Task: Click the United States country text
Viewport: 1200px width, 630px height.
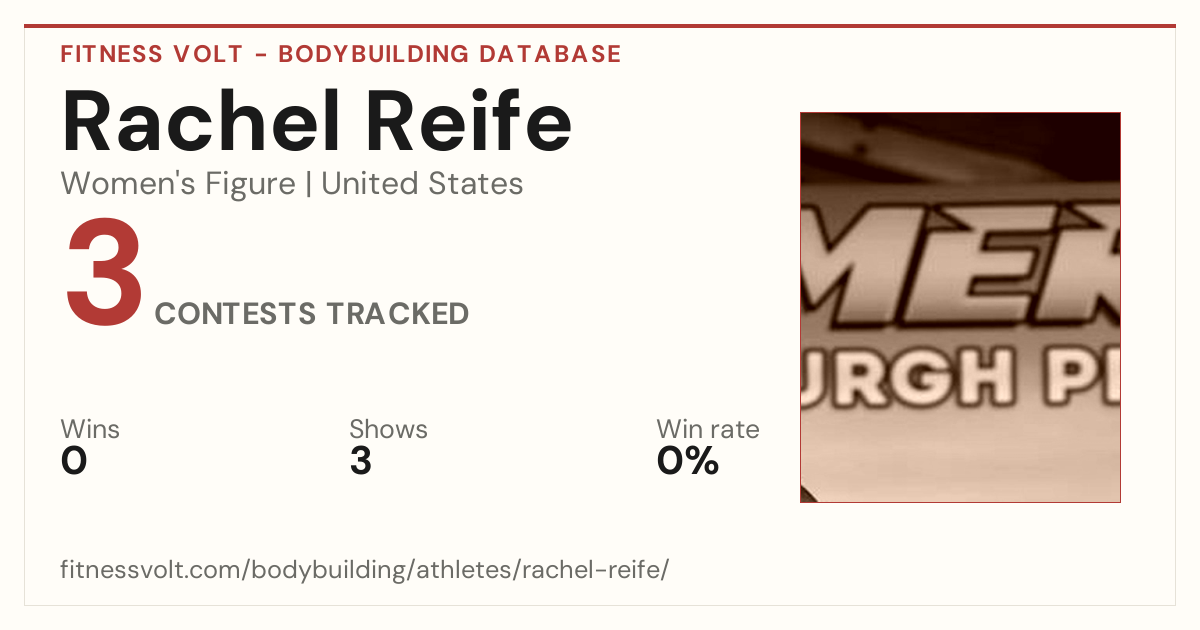Action: click(422, 184)
